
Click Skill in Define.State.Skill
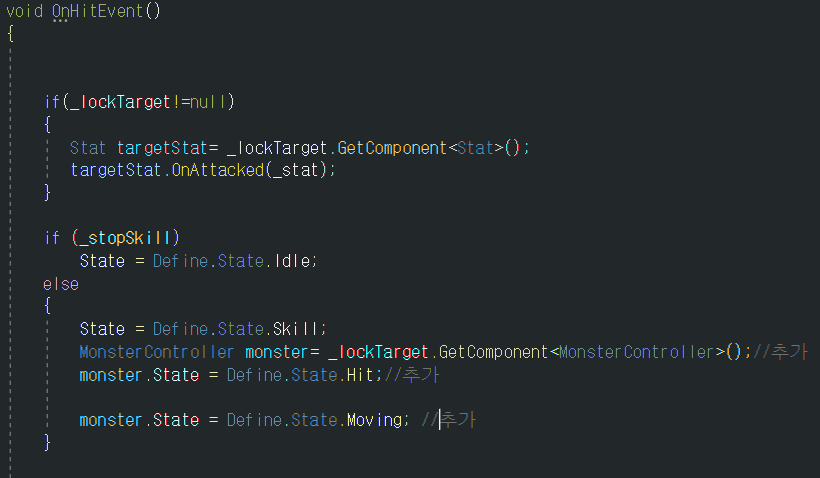tap(295, 329)
